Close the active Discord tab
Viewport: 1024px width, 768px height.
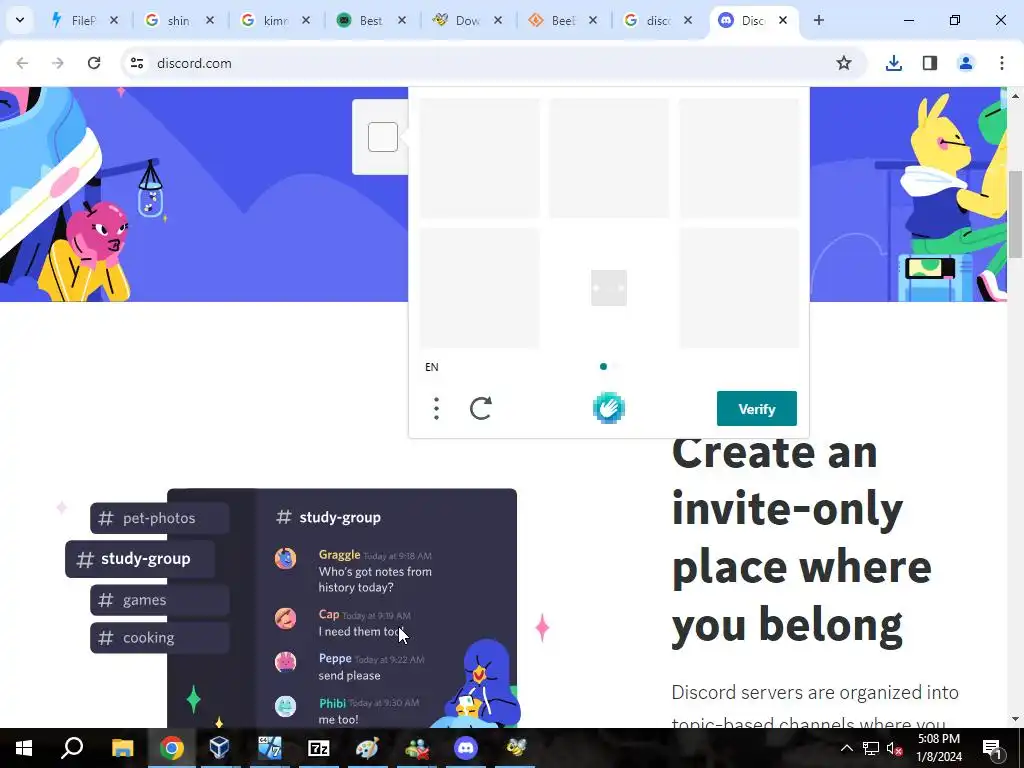pos(783,20)
